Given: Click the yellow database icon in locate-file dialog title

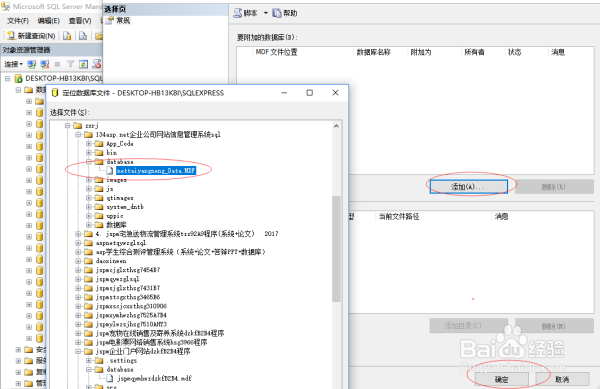Looking at the screenshot, I should [x=55, y=93].
